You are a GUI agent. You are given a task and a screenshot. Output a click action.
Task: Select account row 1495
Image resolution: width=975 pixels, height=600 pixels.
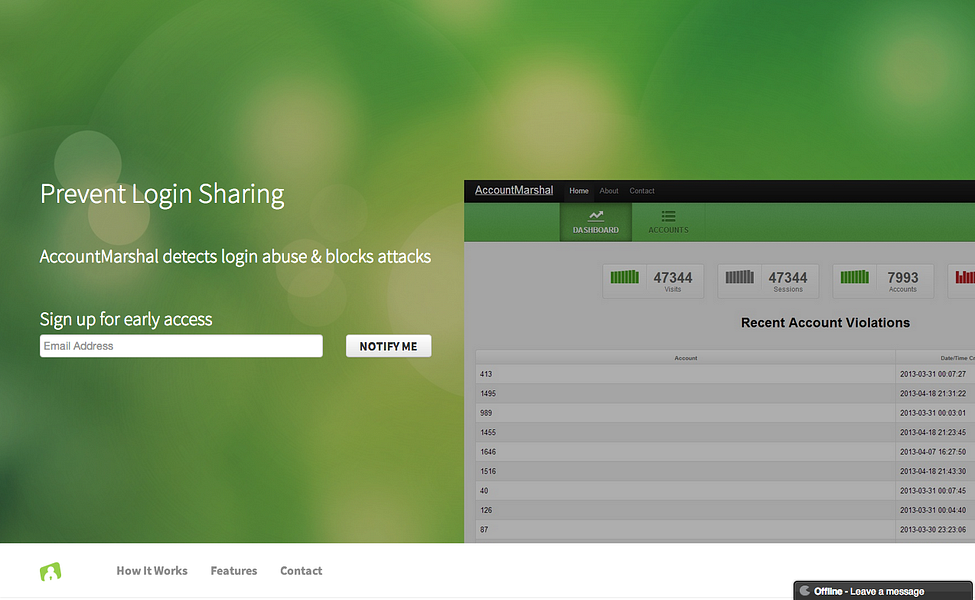[x=685, y=394]
